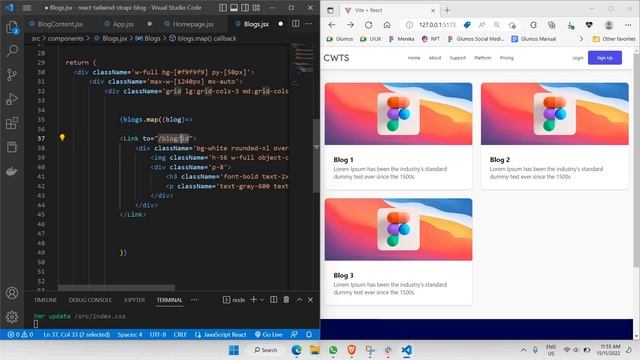Open the DEBUG CONSOLE panel tab
Viewport: 640px width, 360px height.
point(90,300)
